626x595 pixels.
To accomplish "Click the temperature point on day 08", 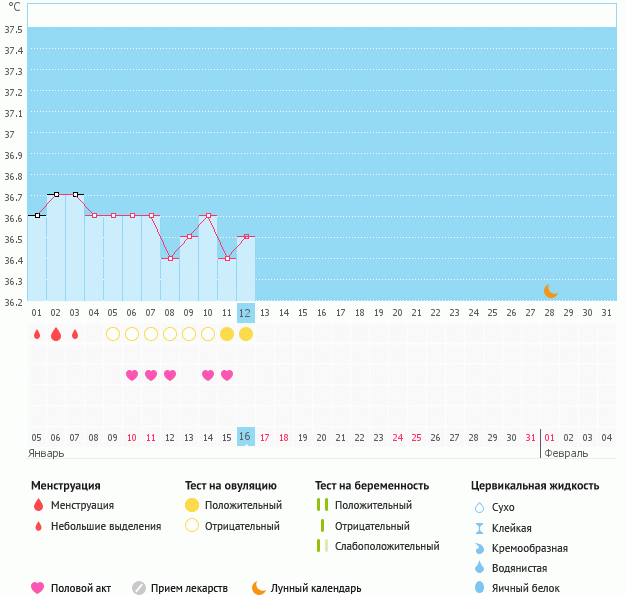I will point(170,258).
